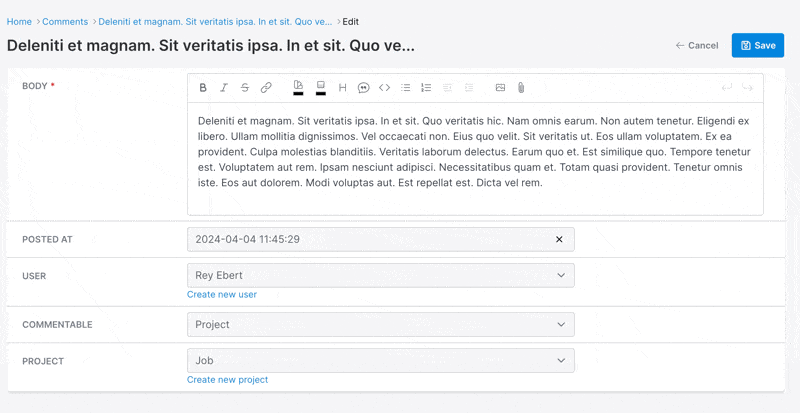Toggle bold formatting in editor toolbar

click(203, 88)
